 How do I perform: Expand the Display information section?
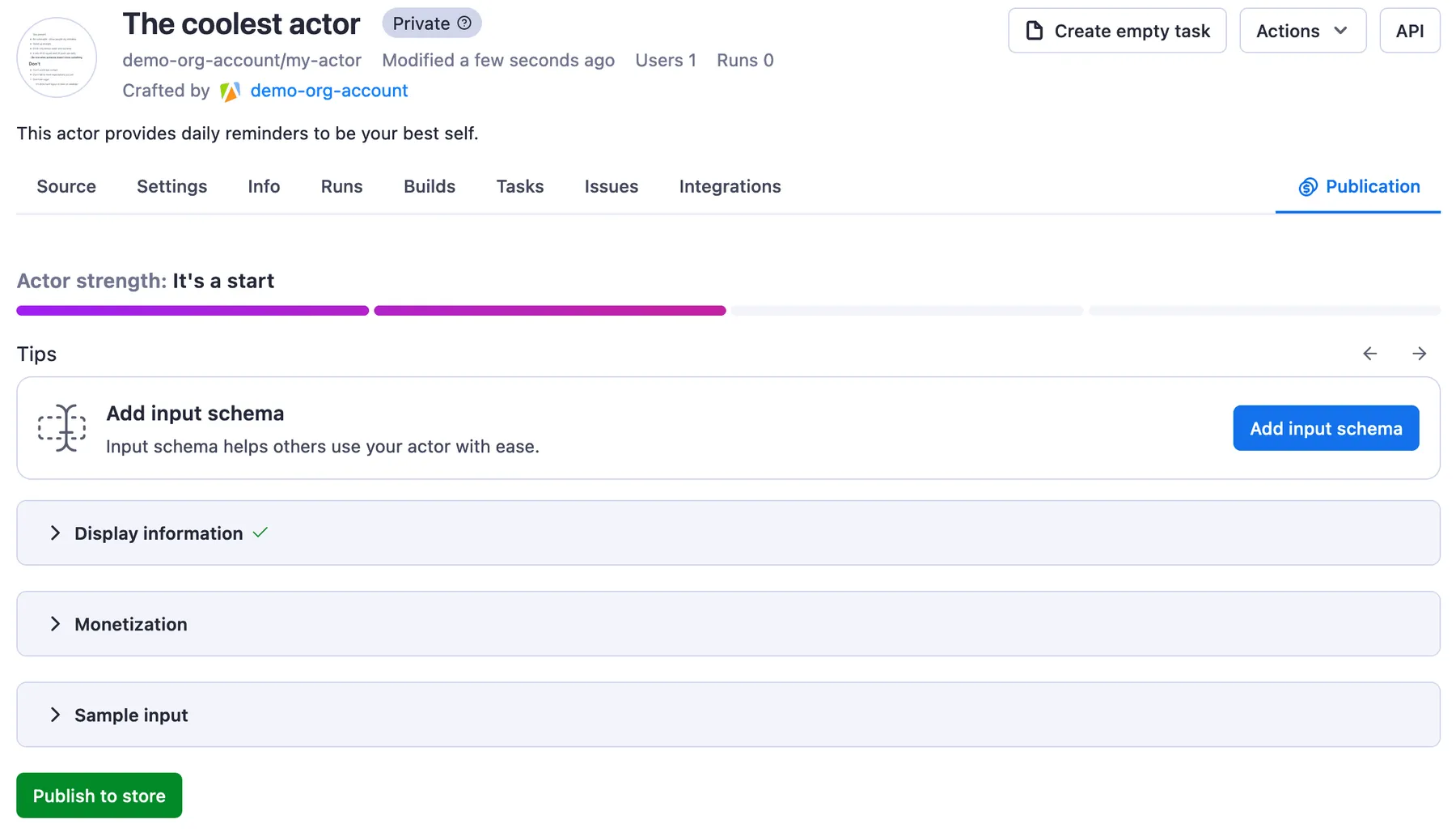(728, 533)
